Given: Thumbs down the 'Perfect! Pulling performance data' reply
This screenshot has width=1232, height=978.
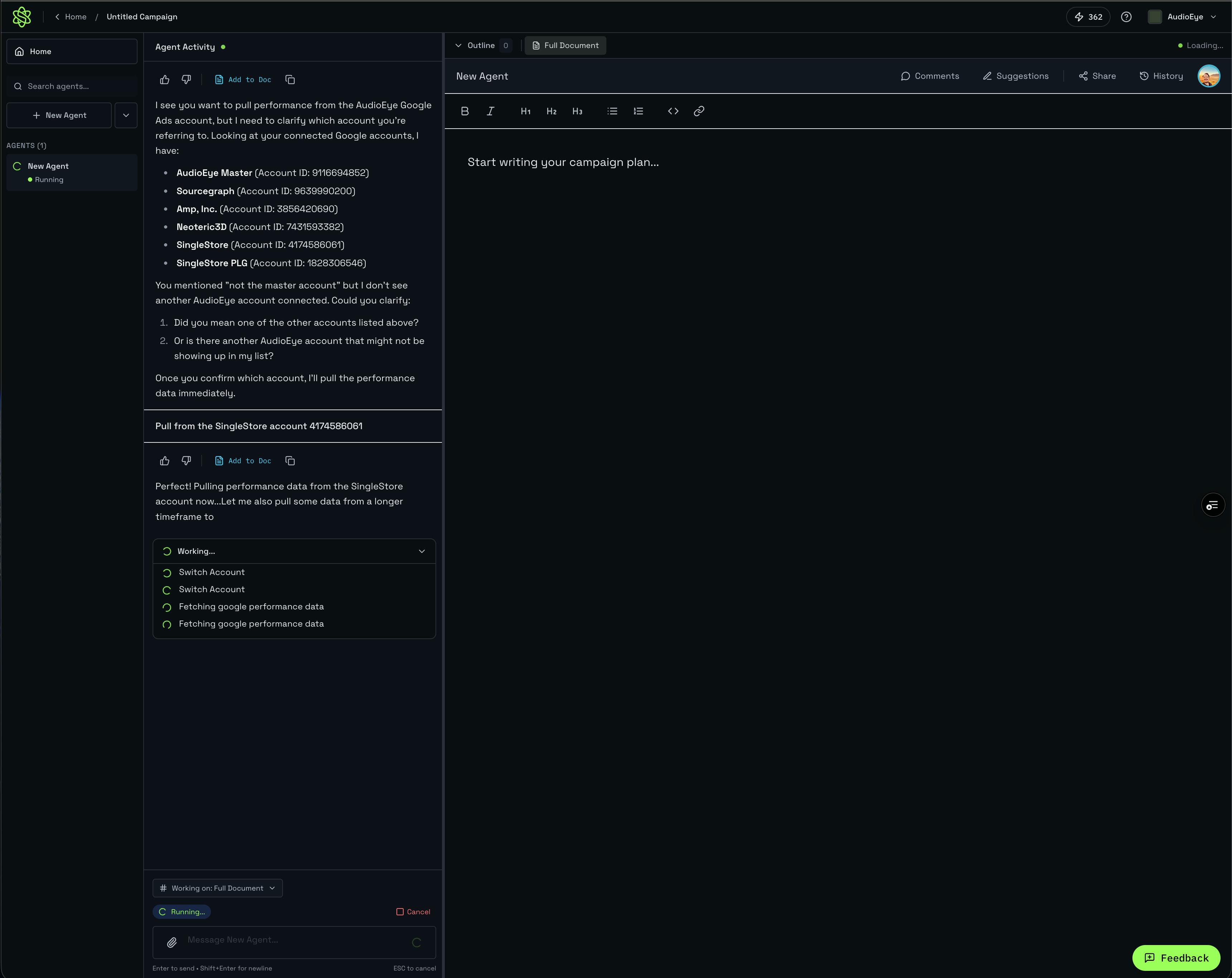Looking at the screenshot, I should pos(186,461).
